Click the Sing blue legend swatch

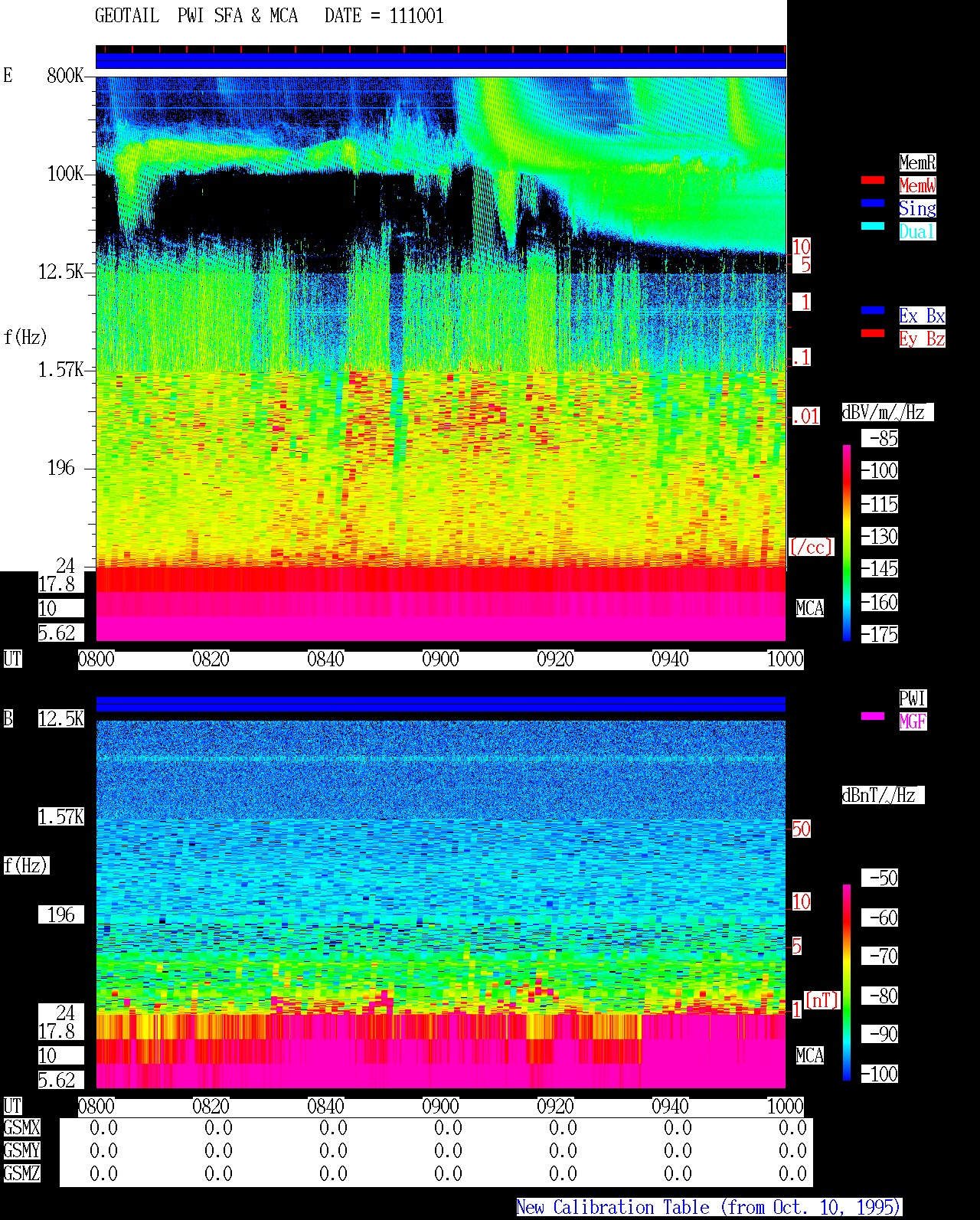click(873, 203)
